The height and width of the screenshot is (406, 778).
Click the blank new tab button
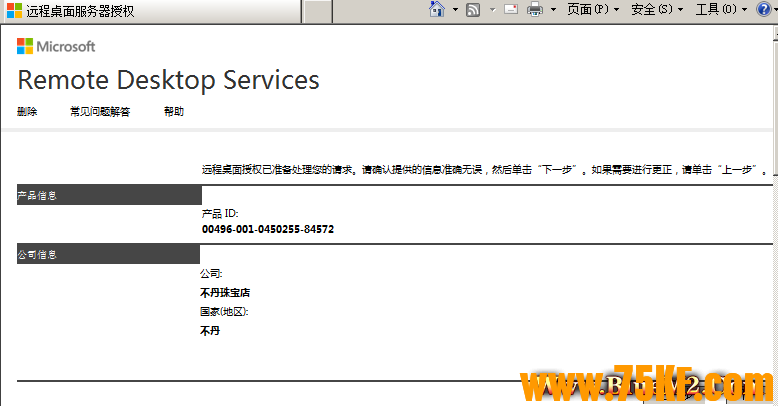[318, 11]
